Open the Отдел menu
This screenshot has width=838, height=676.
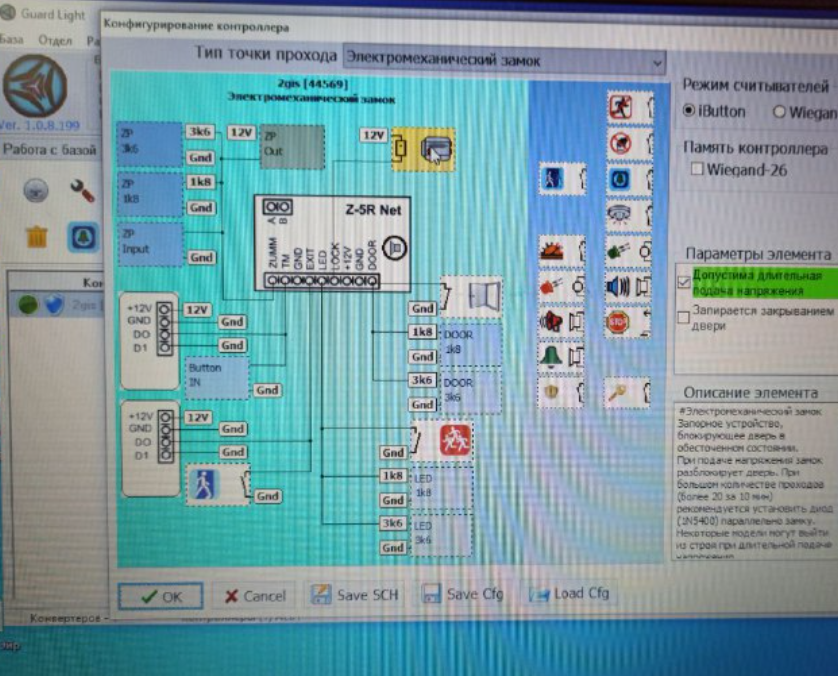pos(55,40)
